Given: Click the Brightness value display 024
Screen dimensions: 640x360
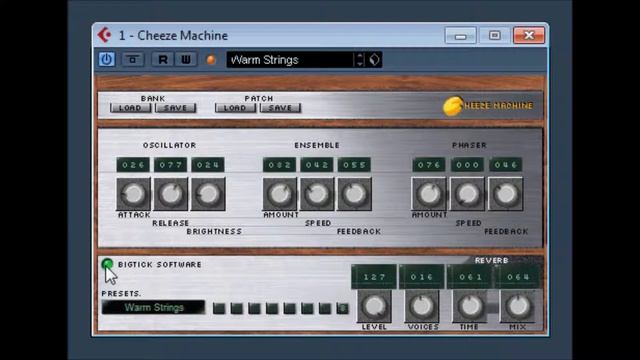Looking at the screenshot, I should 208,165.
